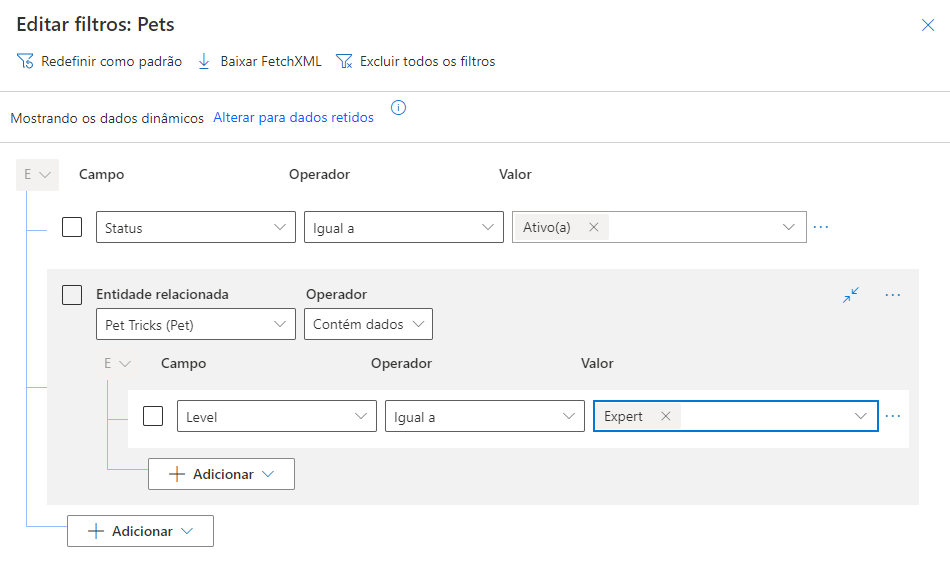Check the Status row checkbox

click(x=72, y=227)
